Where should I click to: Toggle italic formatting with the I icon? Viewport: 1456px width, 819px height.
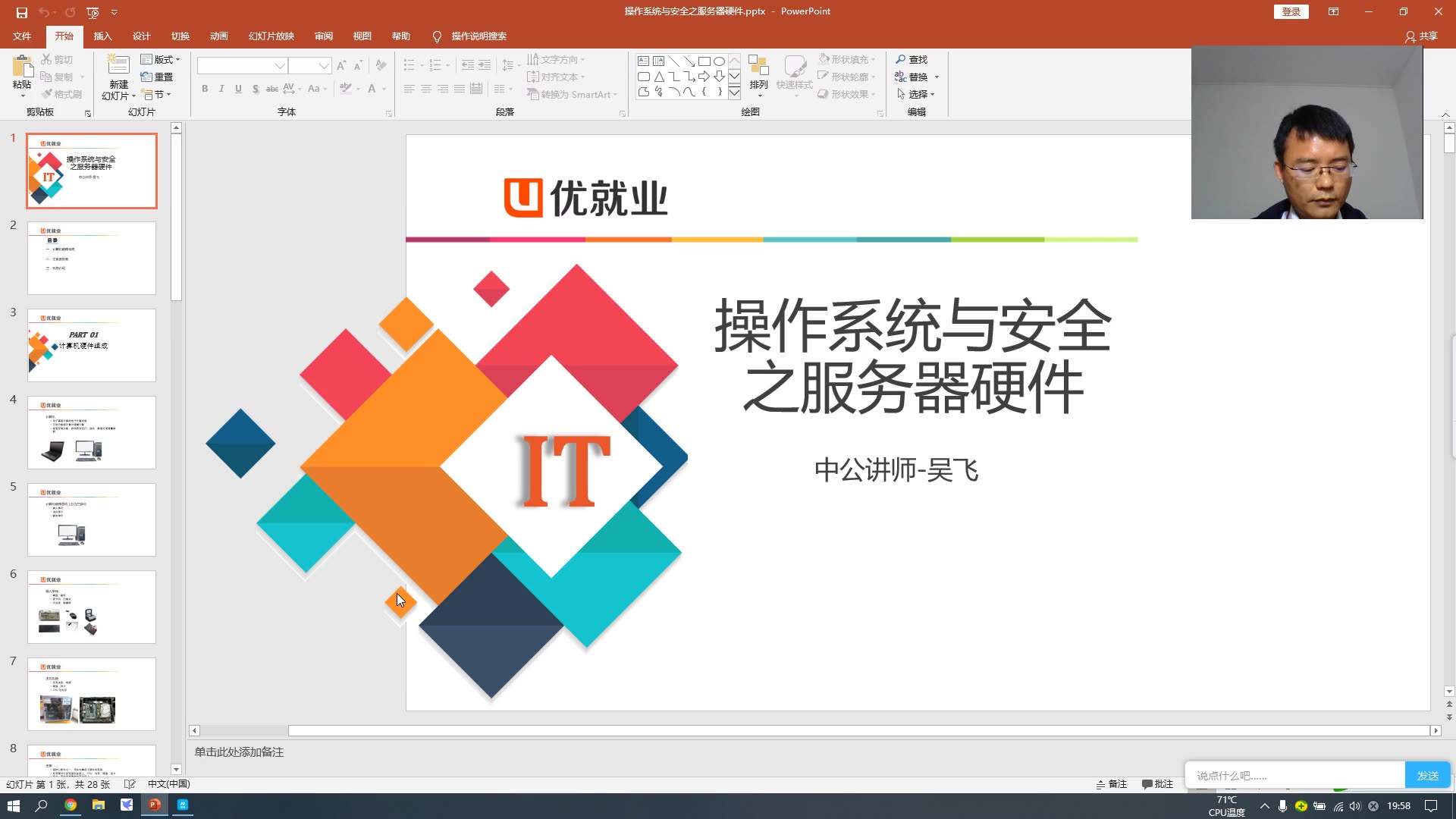tap(221, 89)
